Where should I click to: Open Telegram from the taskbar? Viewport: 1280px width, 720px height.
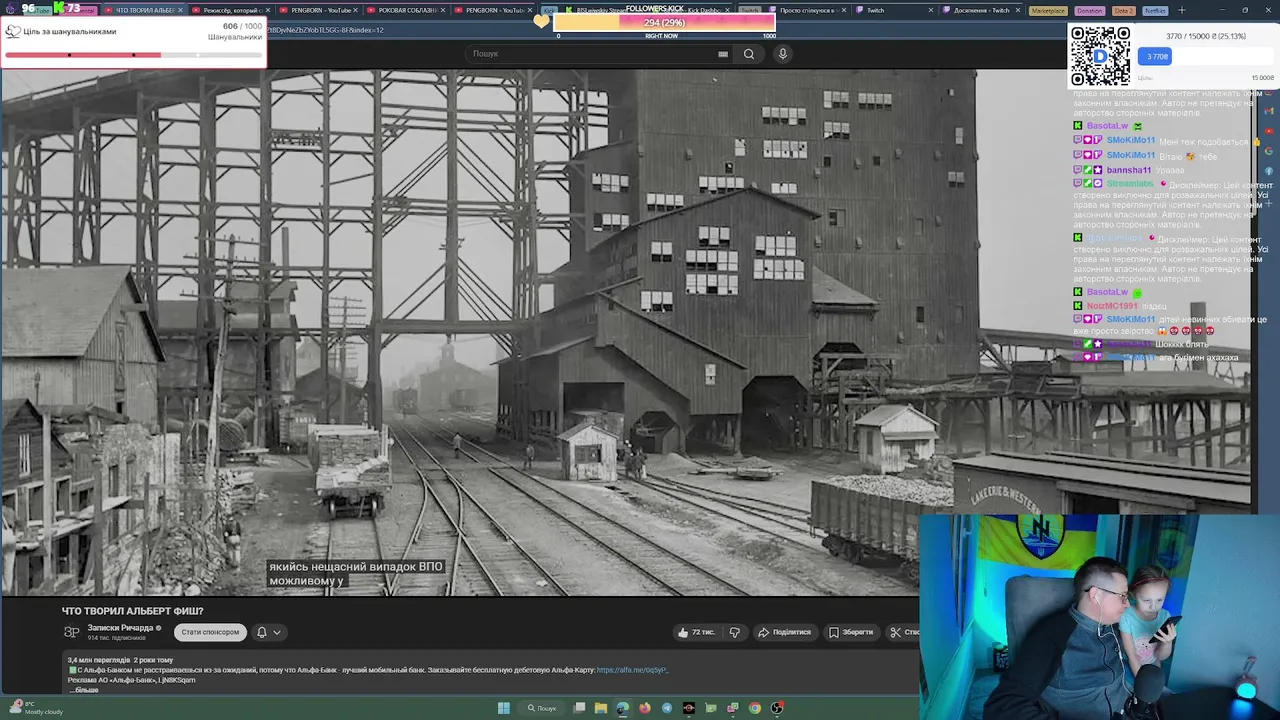(667, 708)
